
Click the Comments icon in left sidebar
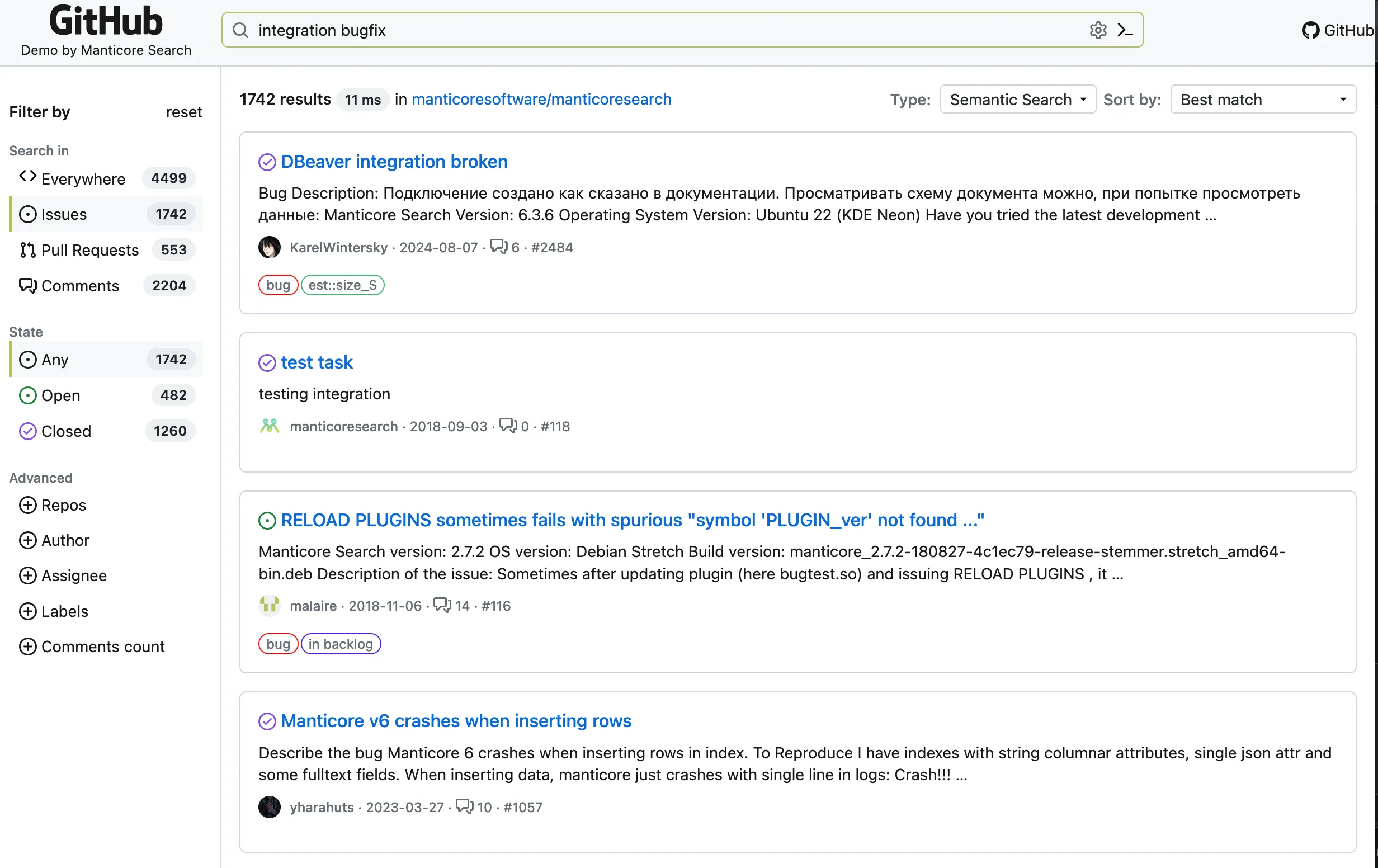click(x=27, y=285)
